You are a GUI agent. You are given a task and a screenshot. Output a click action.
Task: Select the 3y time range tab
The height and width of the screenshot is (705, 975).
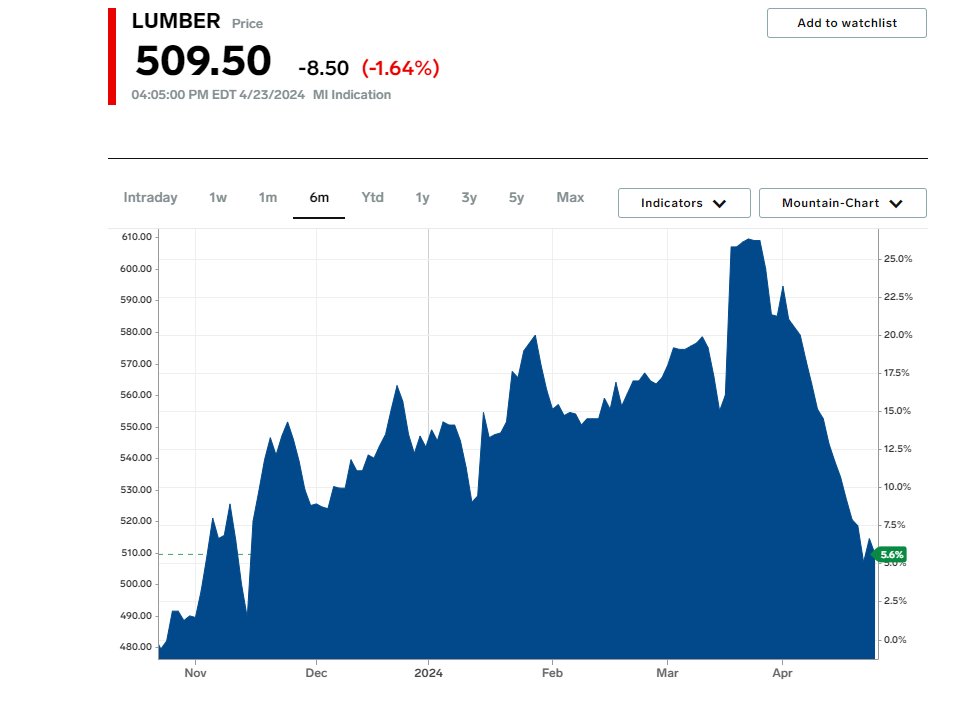coord(469,198)
